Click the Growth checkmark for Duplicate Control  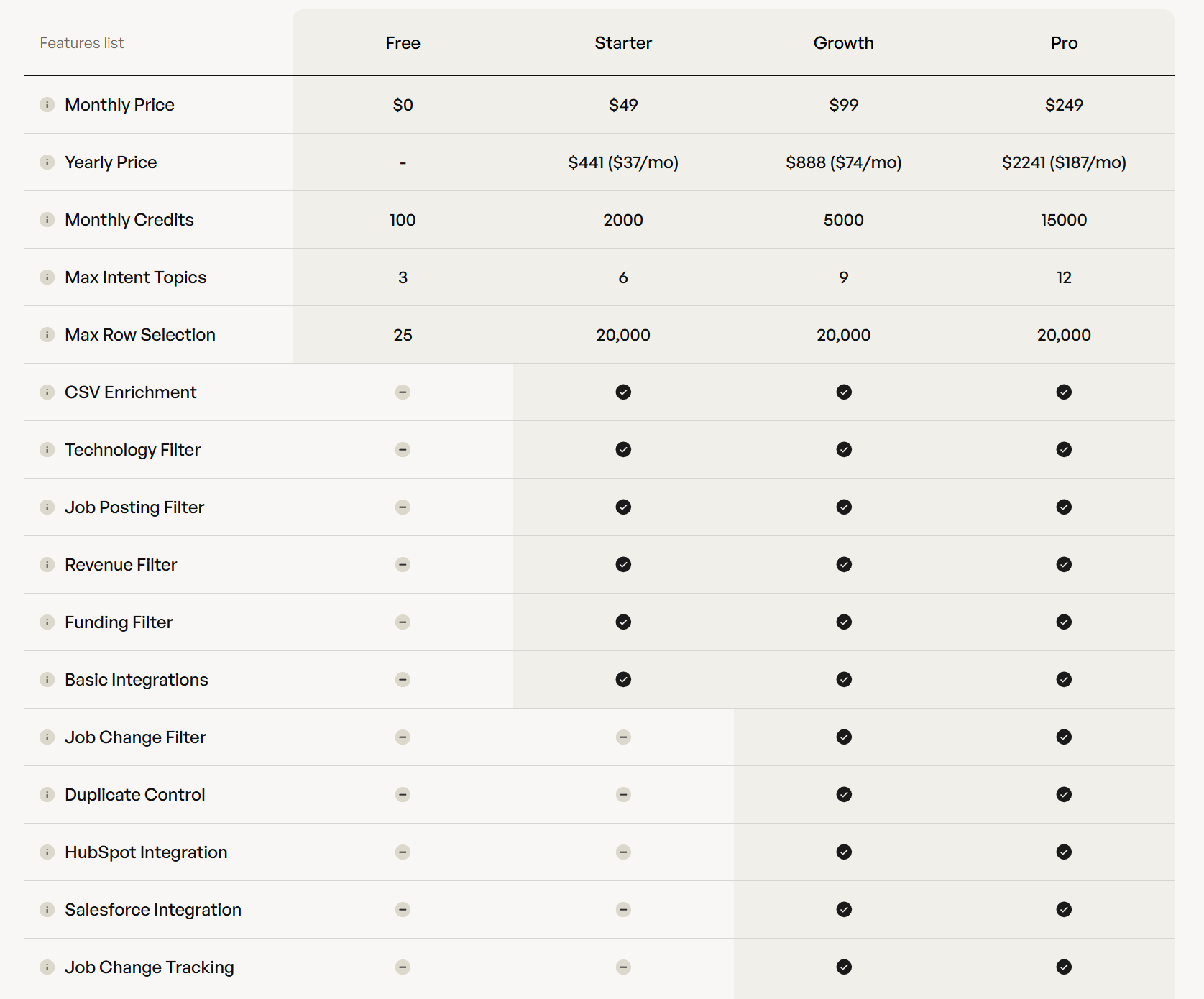click(x=844, y=795)
